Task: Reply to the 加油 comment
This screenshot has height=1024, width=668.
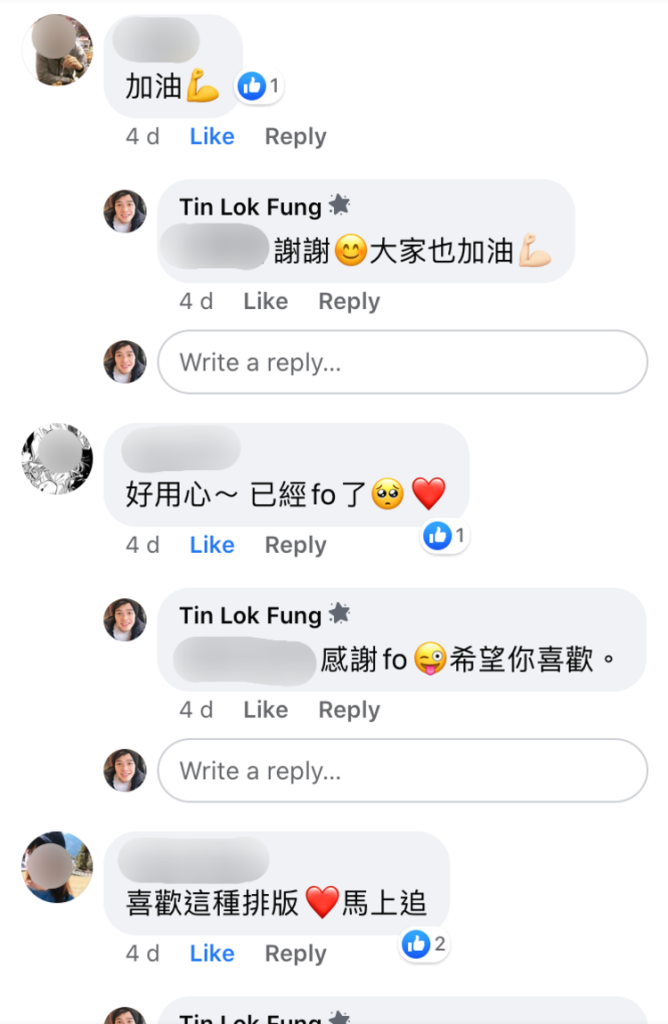Action: [295, 137]
